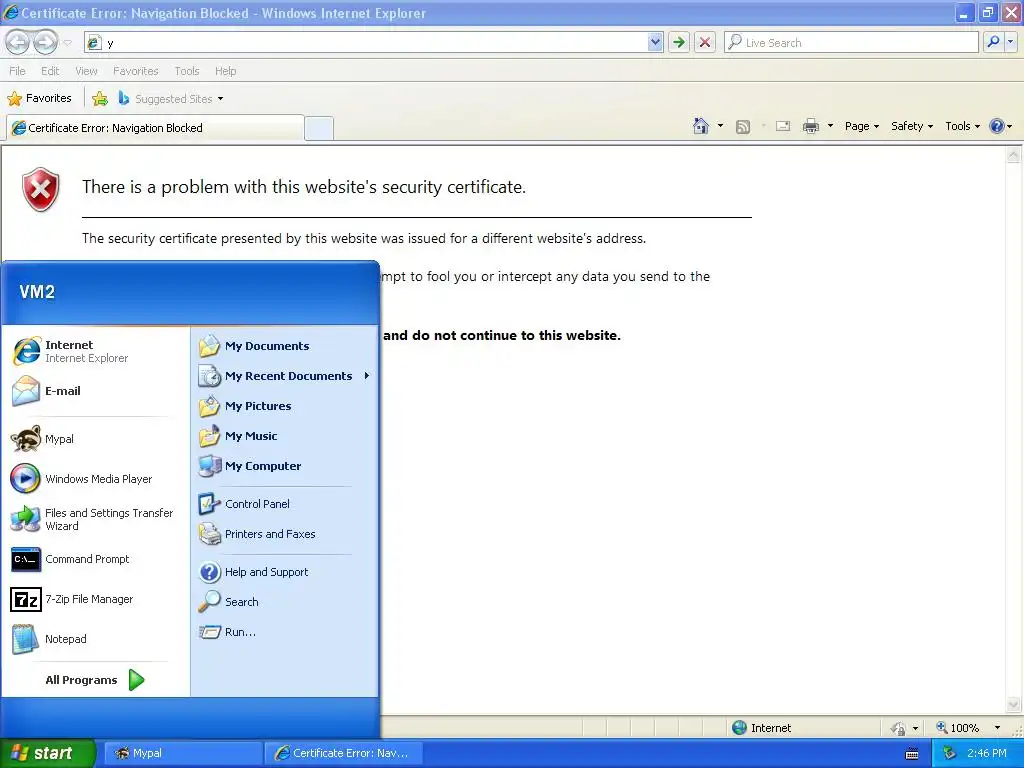
Task: Click the Print icon
Action: pos(811,126)
